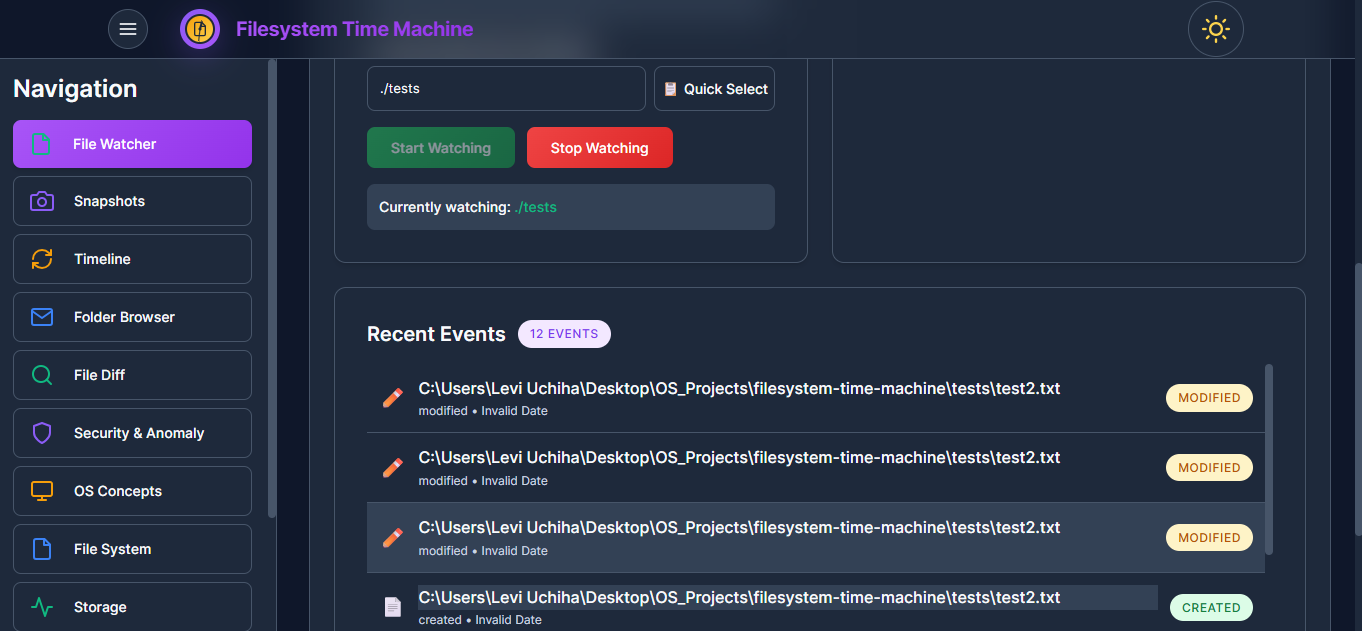Viewport: 1362px width, 631px height.
Task: Click the navigation sidebar scrollbar
Action: [x=272, y=288]
